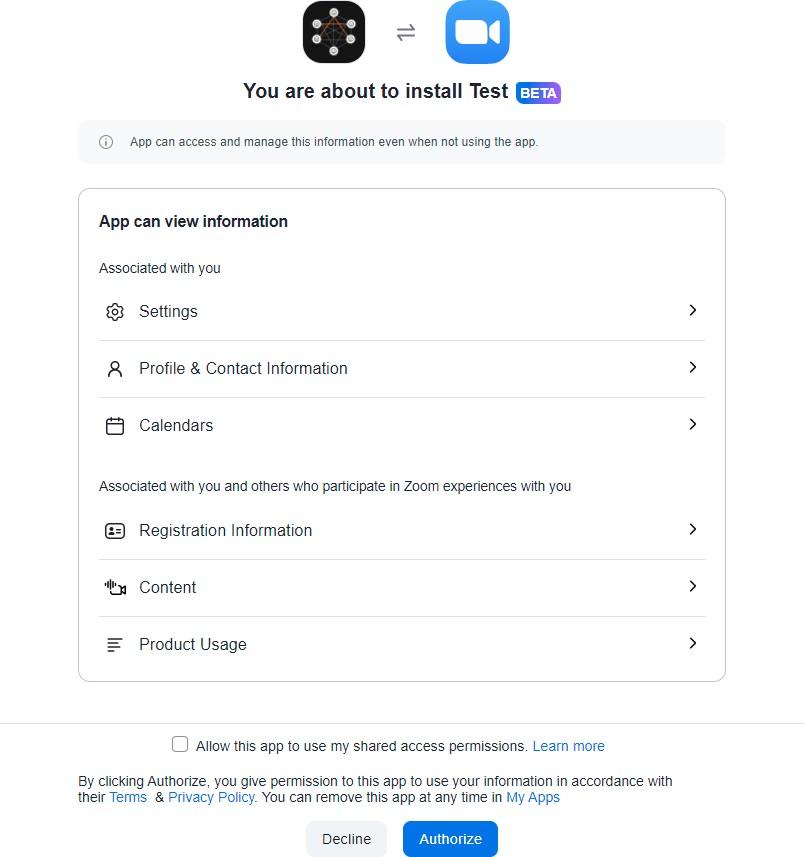Expand the Content row chevron
805x857 pixels.
(x=692, y=586)
